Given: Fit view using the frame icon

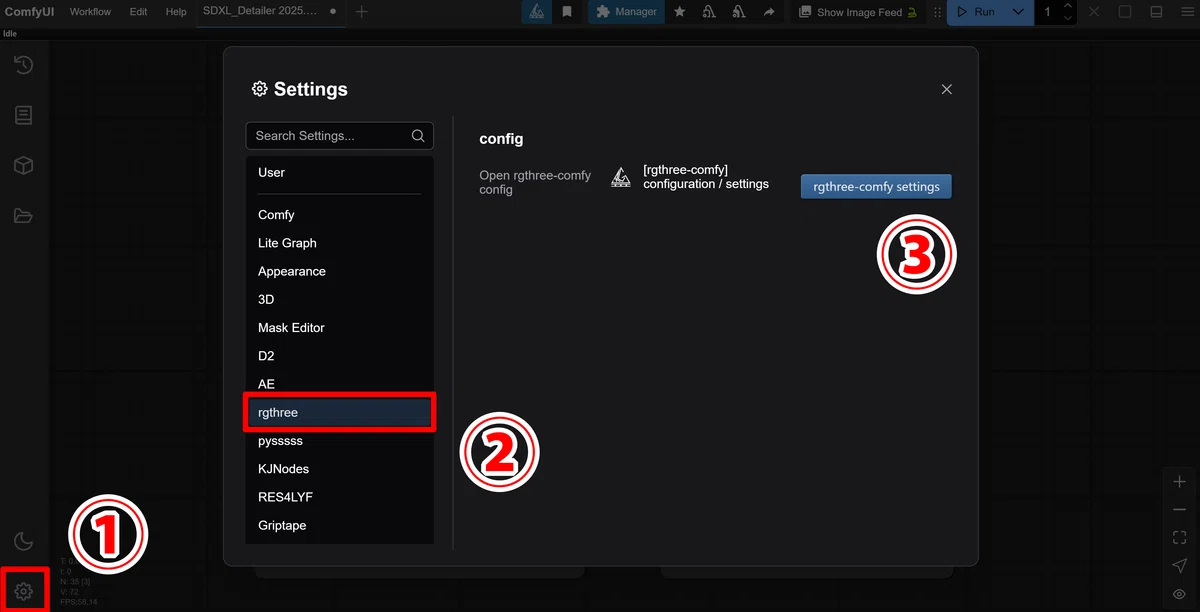Looking at the screenshot, I should point(1179,538).
